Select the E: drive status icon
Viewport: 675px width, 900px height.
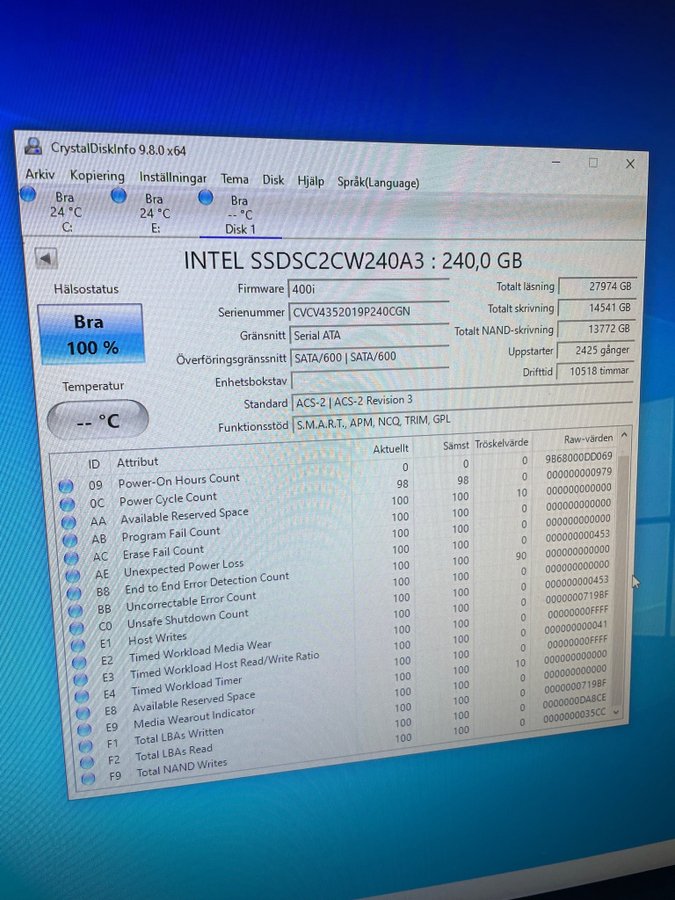[119, 196]
